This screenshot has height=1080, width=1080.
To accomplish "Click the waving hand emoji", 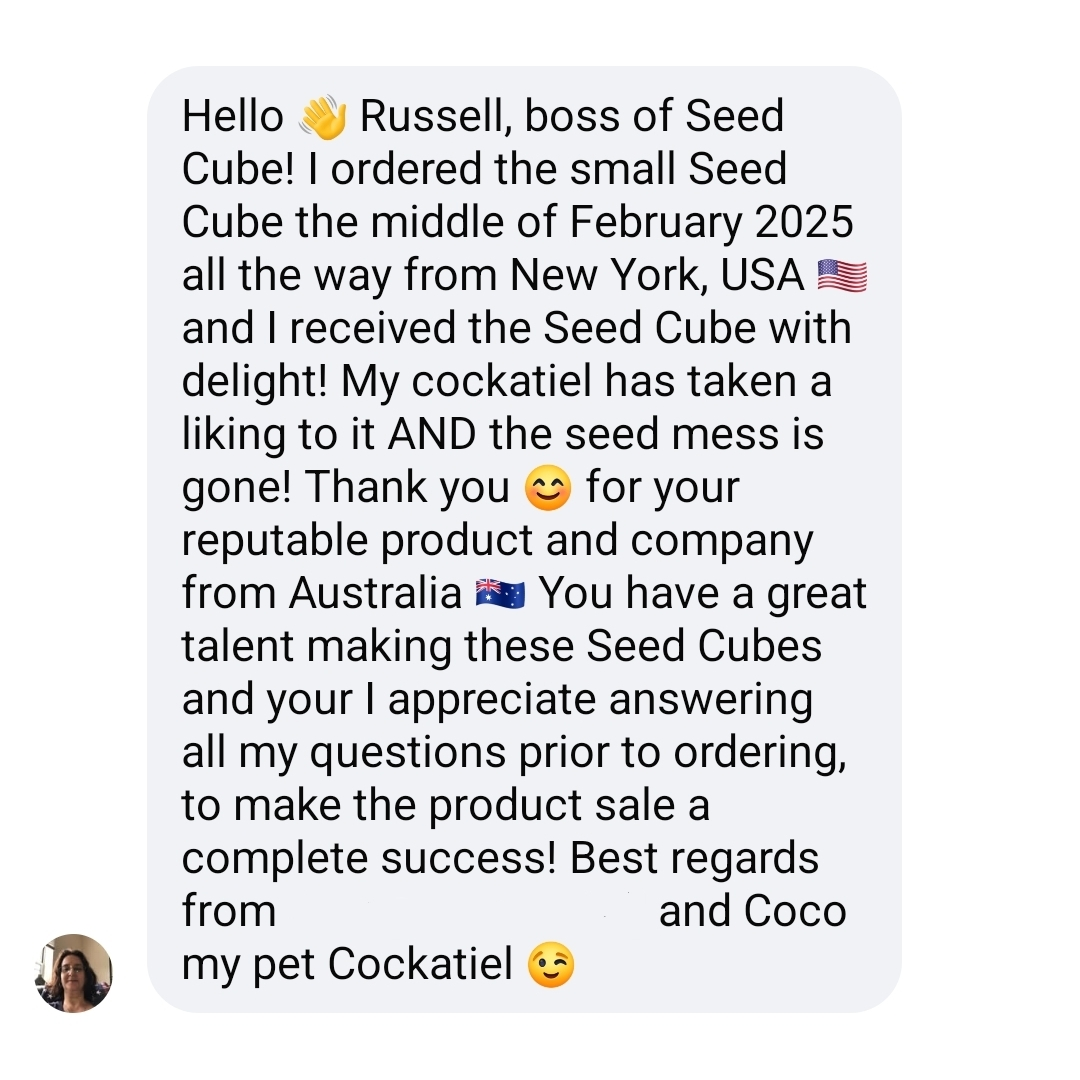I will pos(322,118).
